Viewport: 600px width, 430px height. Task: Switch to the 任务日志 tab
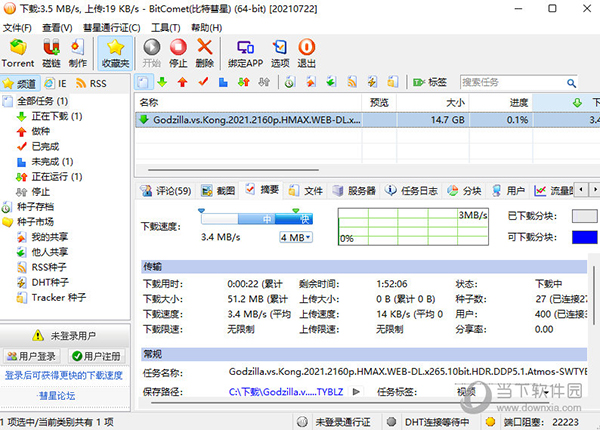413,190
